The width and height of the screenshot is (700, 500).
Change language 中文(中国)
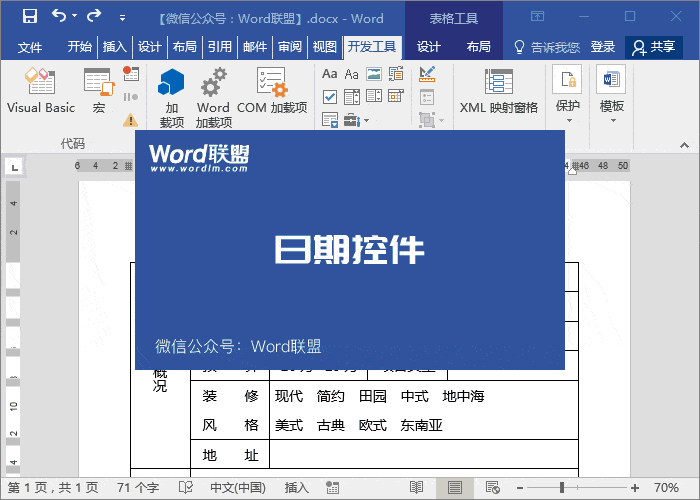(238, 488)
